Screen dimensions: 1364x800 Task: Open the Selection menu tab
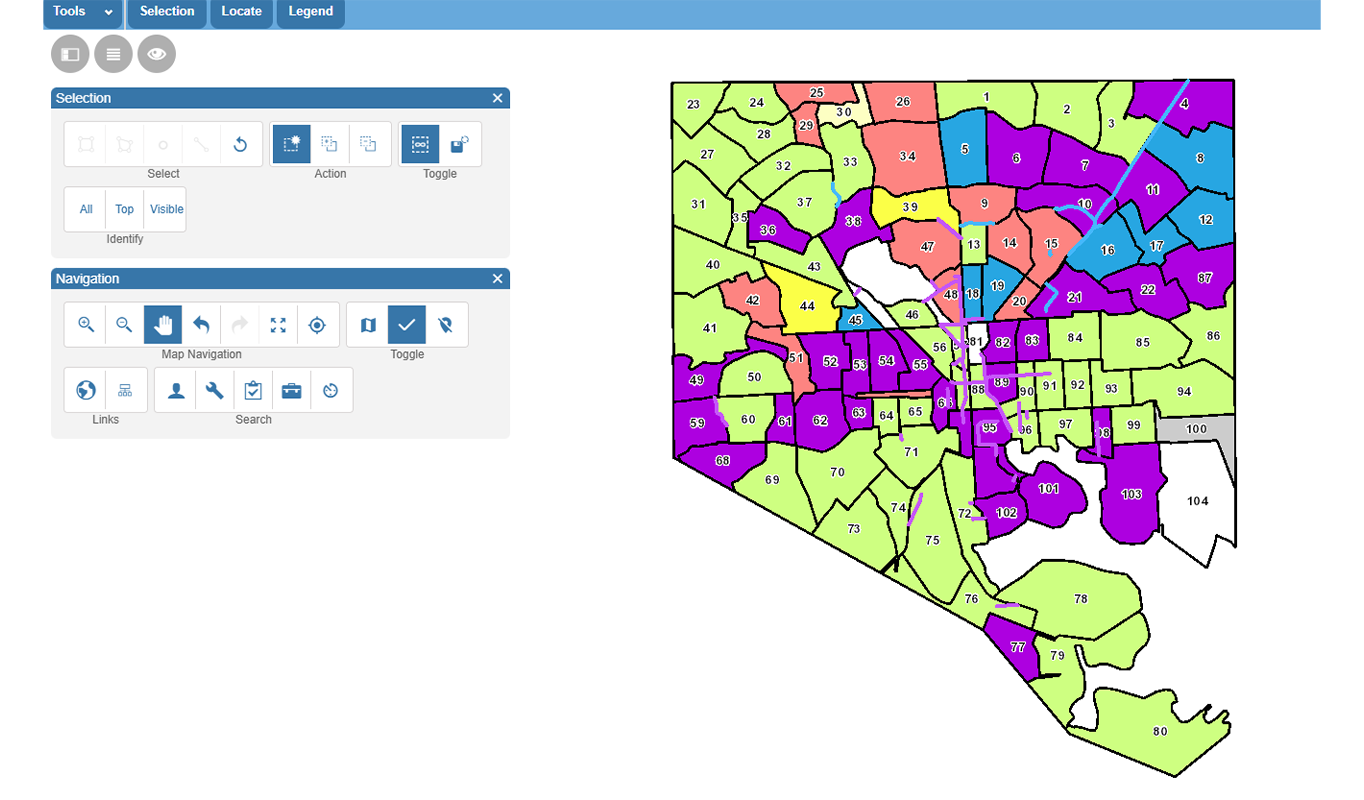click(167, 12)
